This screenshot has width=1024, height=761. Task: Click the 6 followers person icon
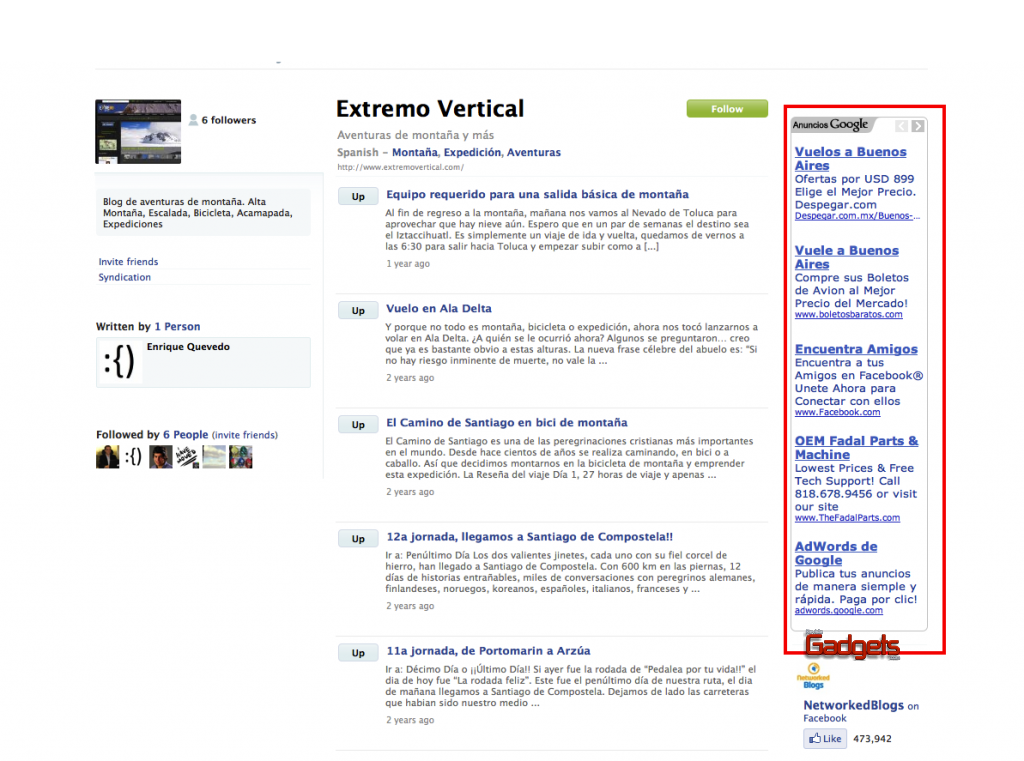(x=193, y=120)
